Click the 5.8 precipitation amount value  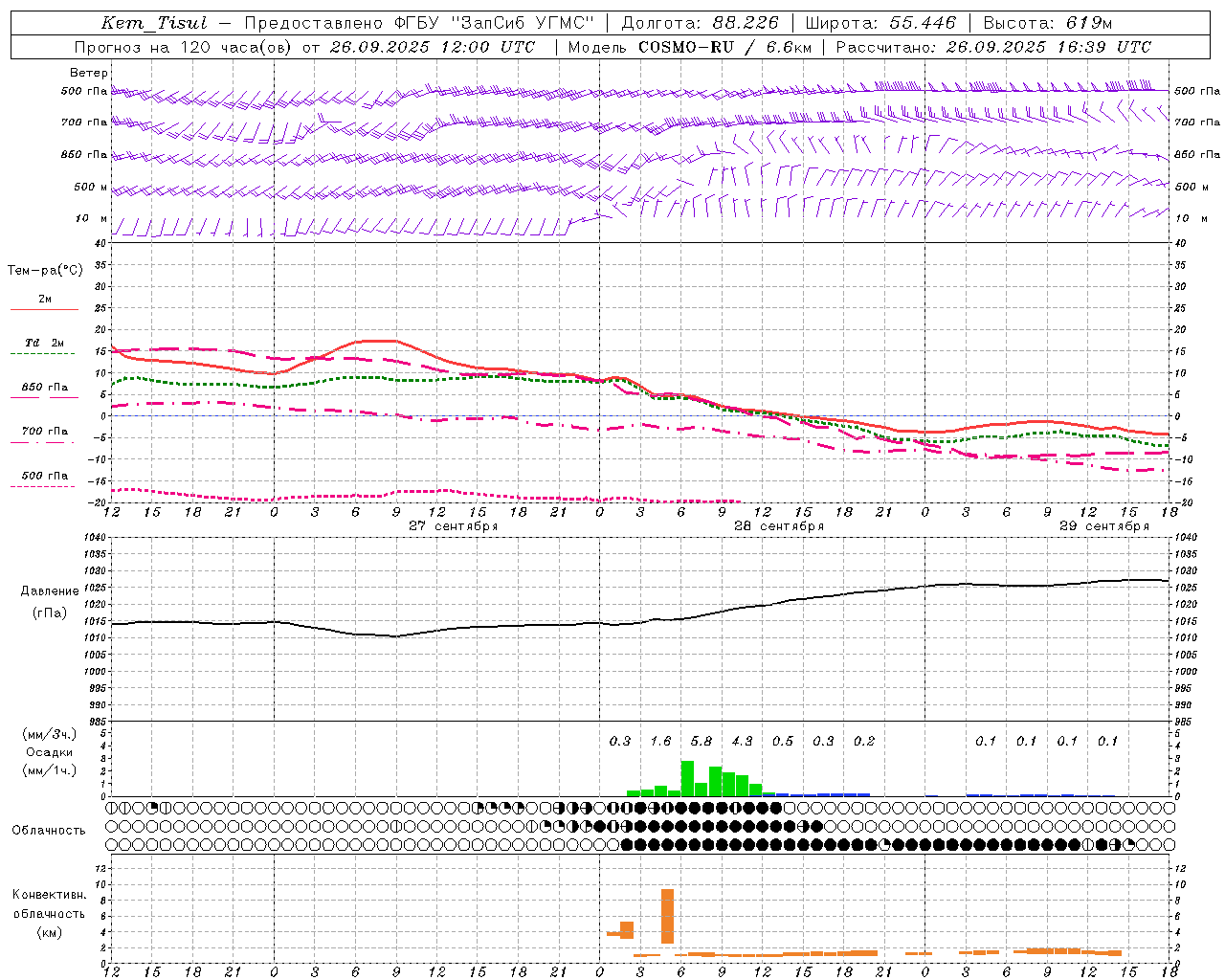[x=701, y=741]
